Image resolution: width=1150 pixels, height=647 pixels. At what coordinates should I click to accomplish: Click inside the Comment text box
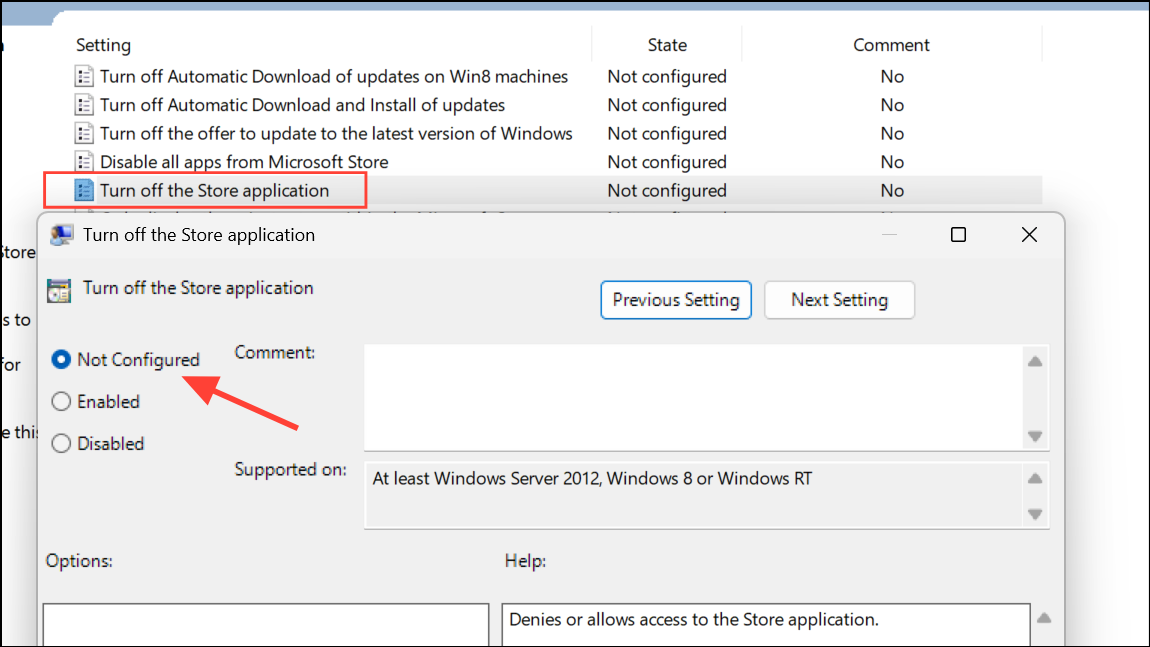tap(693, 398)
